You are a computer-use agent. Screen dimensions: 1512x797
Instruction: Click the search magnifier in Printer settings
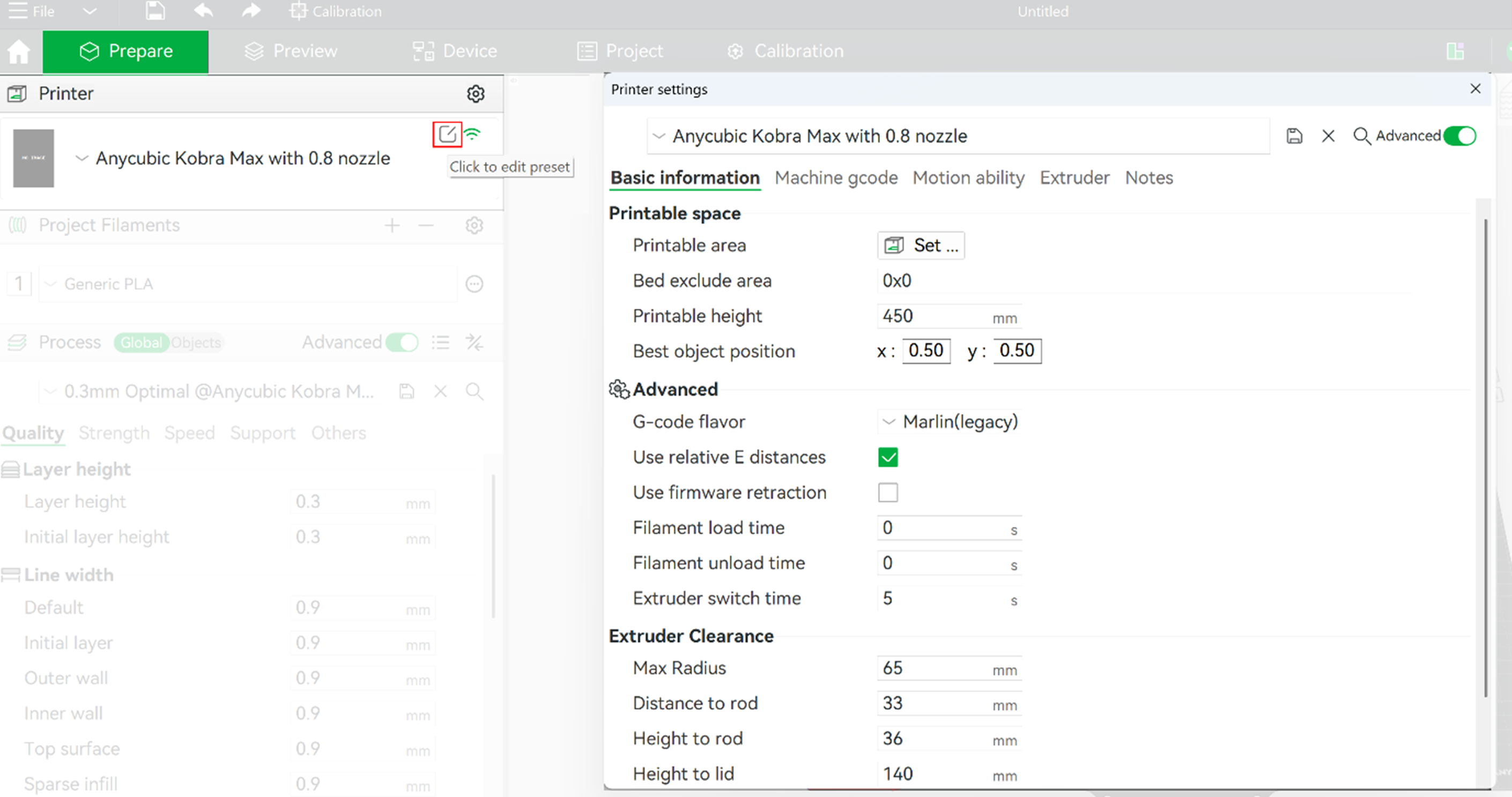[x=1361, y=136]
